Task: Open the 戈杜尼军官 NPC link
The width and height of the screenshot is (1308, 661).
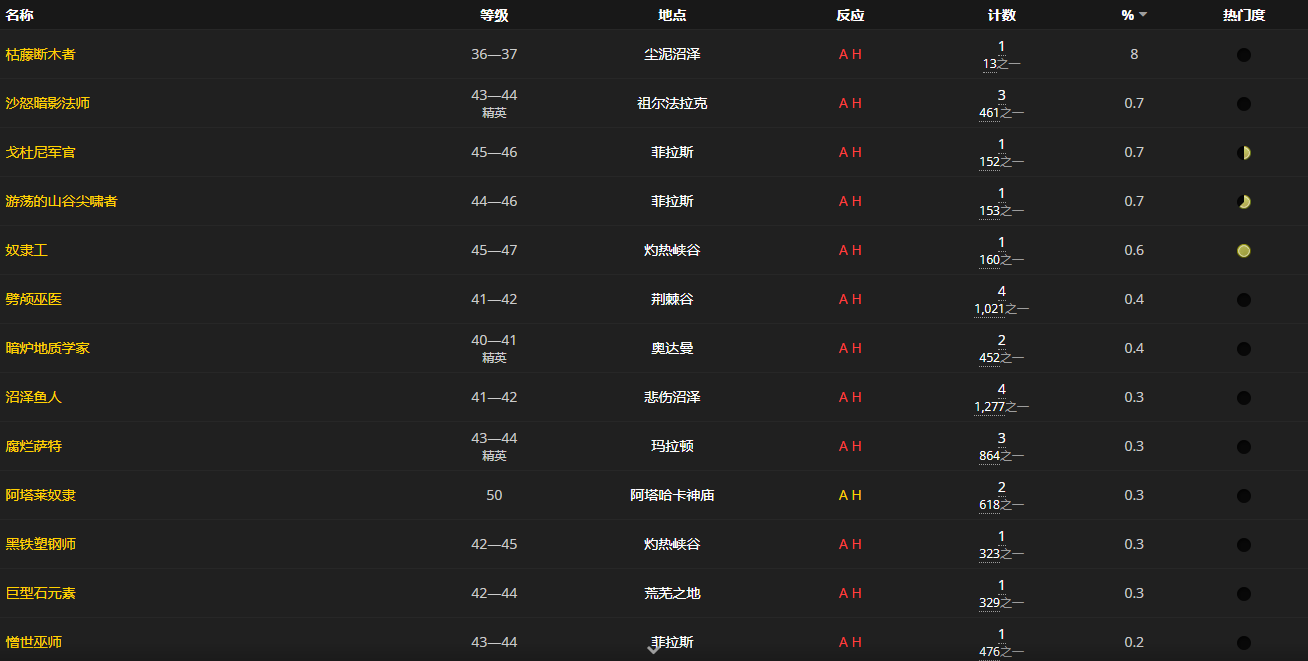Action: 40,152
